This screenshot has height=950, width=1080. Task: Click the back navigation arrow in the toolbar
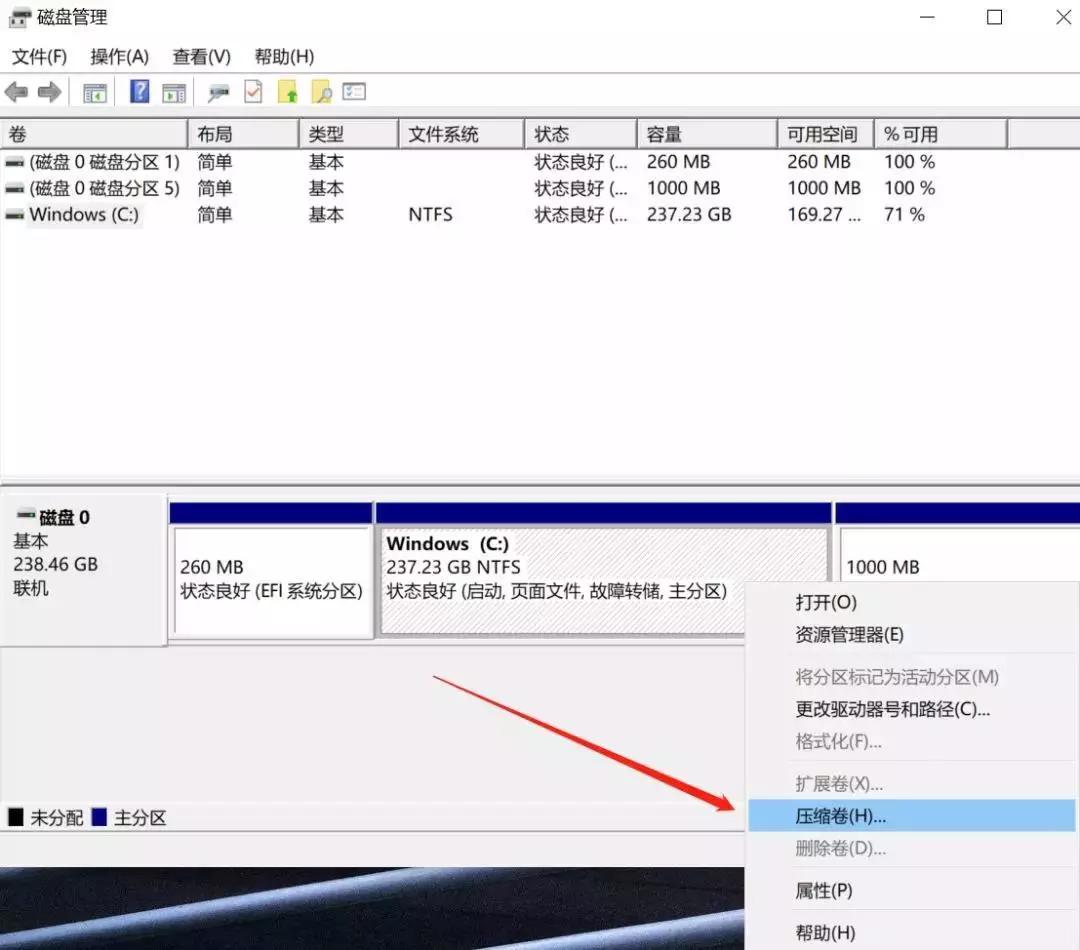[x=17, y=92]
